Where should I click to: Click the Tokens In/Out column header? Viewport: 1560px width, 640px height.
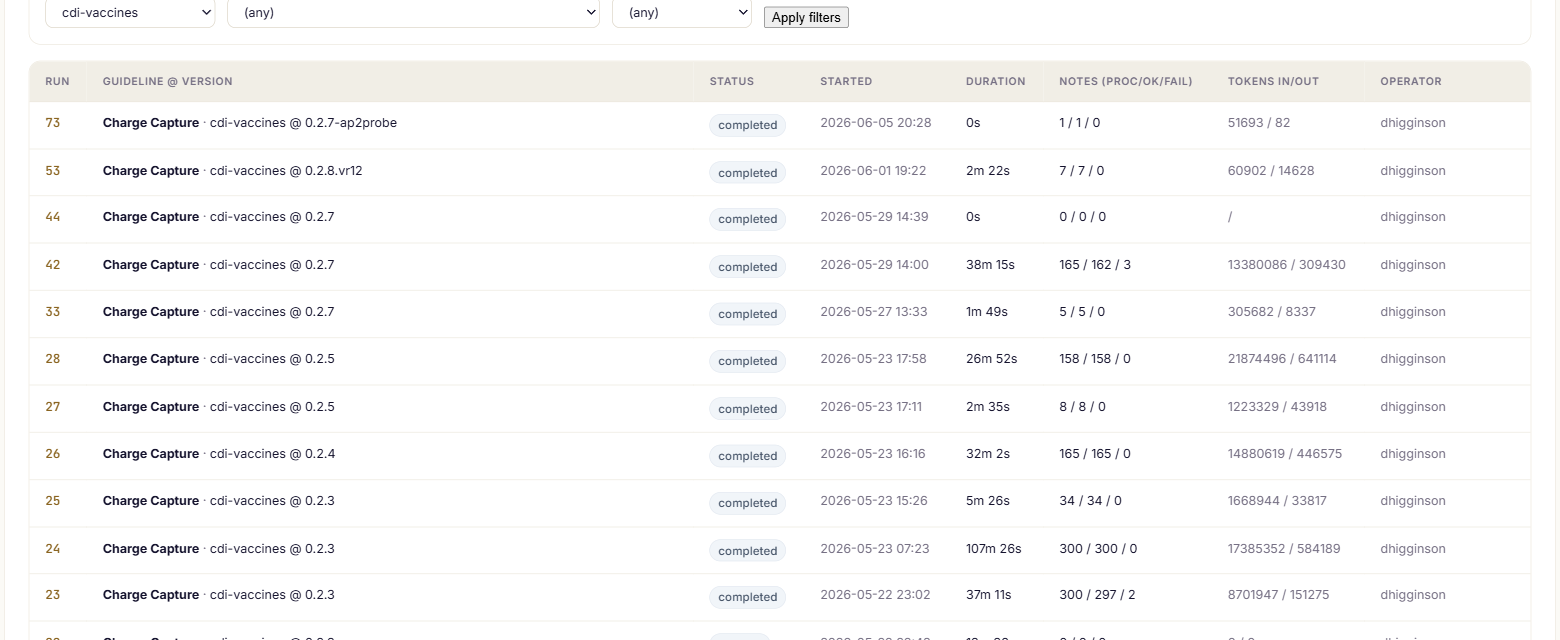point(1273,81)
